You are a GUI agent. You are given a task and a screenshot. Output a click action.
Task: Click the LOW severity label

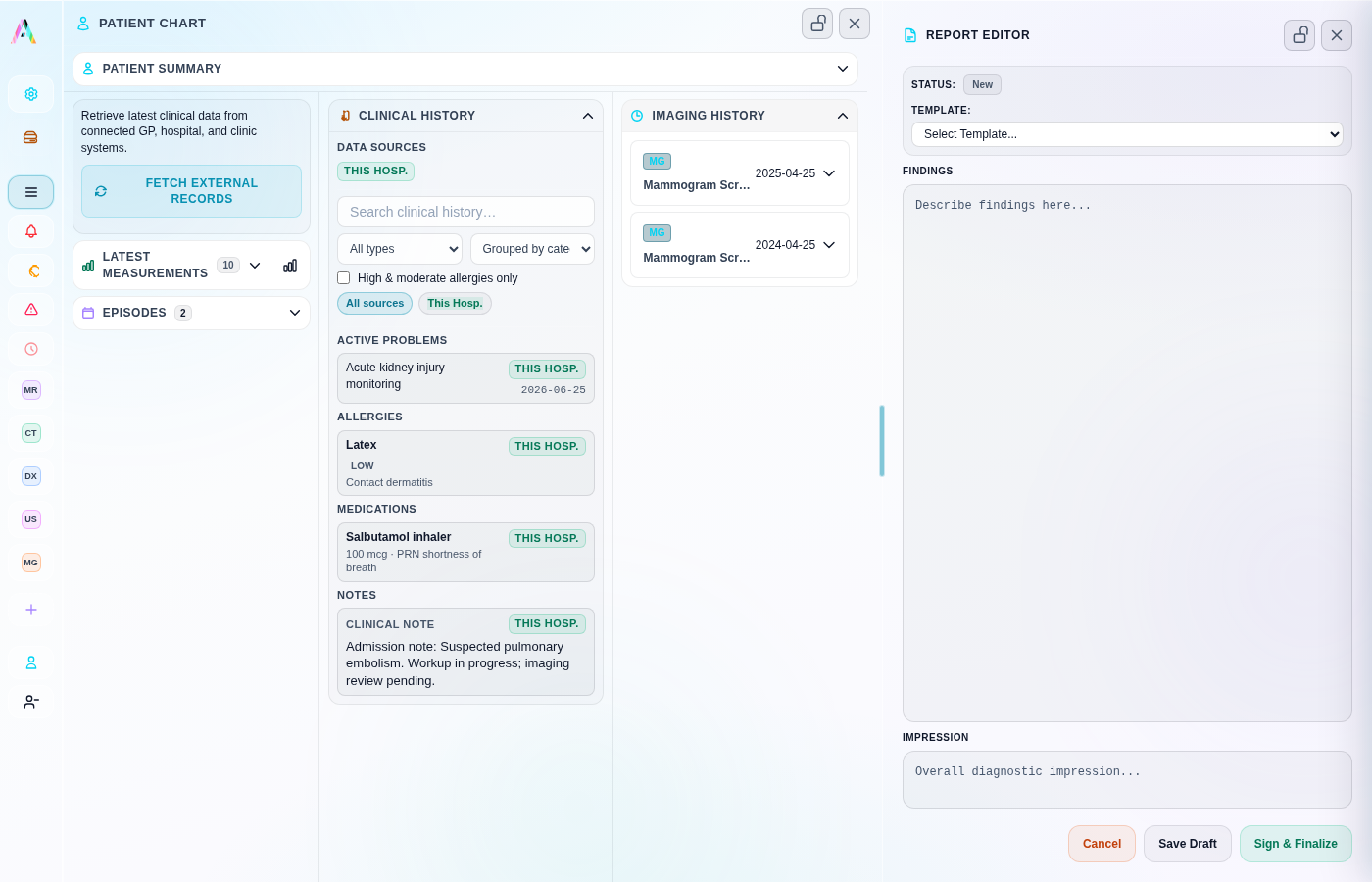(363, 466)
